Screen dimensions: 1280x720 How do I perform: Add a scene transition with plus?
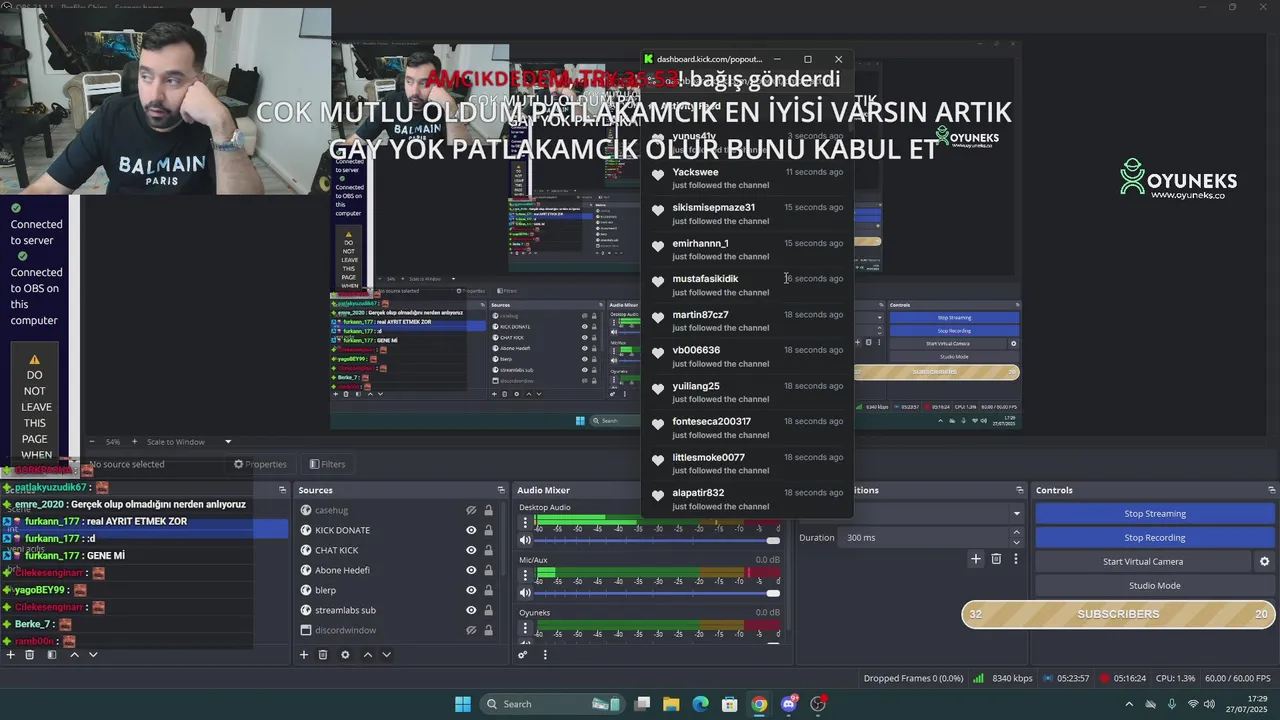976,559
